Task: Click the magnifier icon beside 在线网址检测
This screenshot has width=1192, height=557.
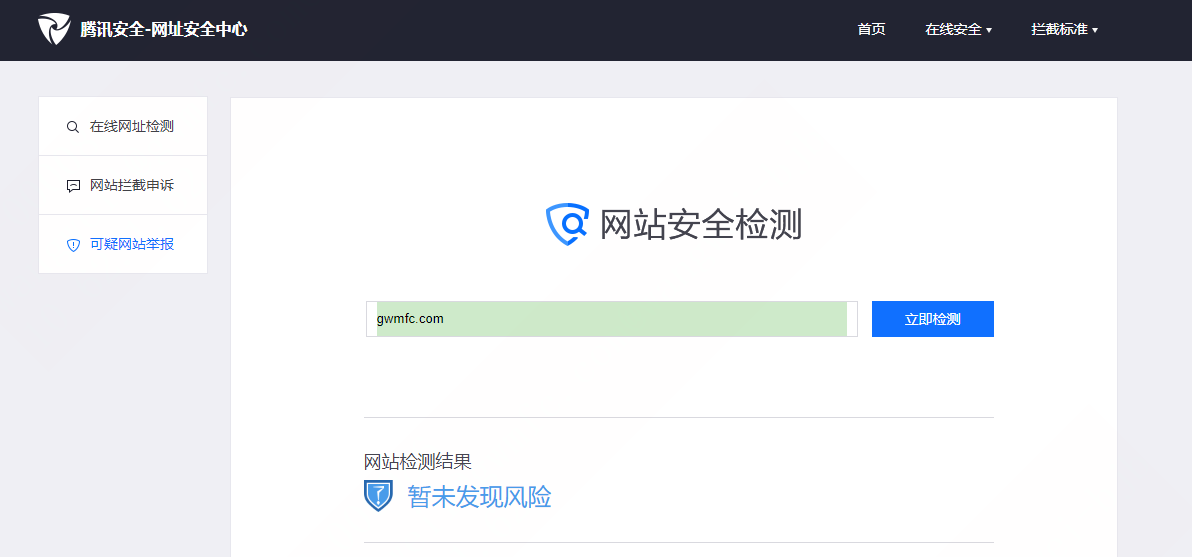Action: click(x=73, y=127)
